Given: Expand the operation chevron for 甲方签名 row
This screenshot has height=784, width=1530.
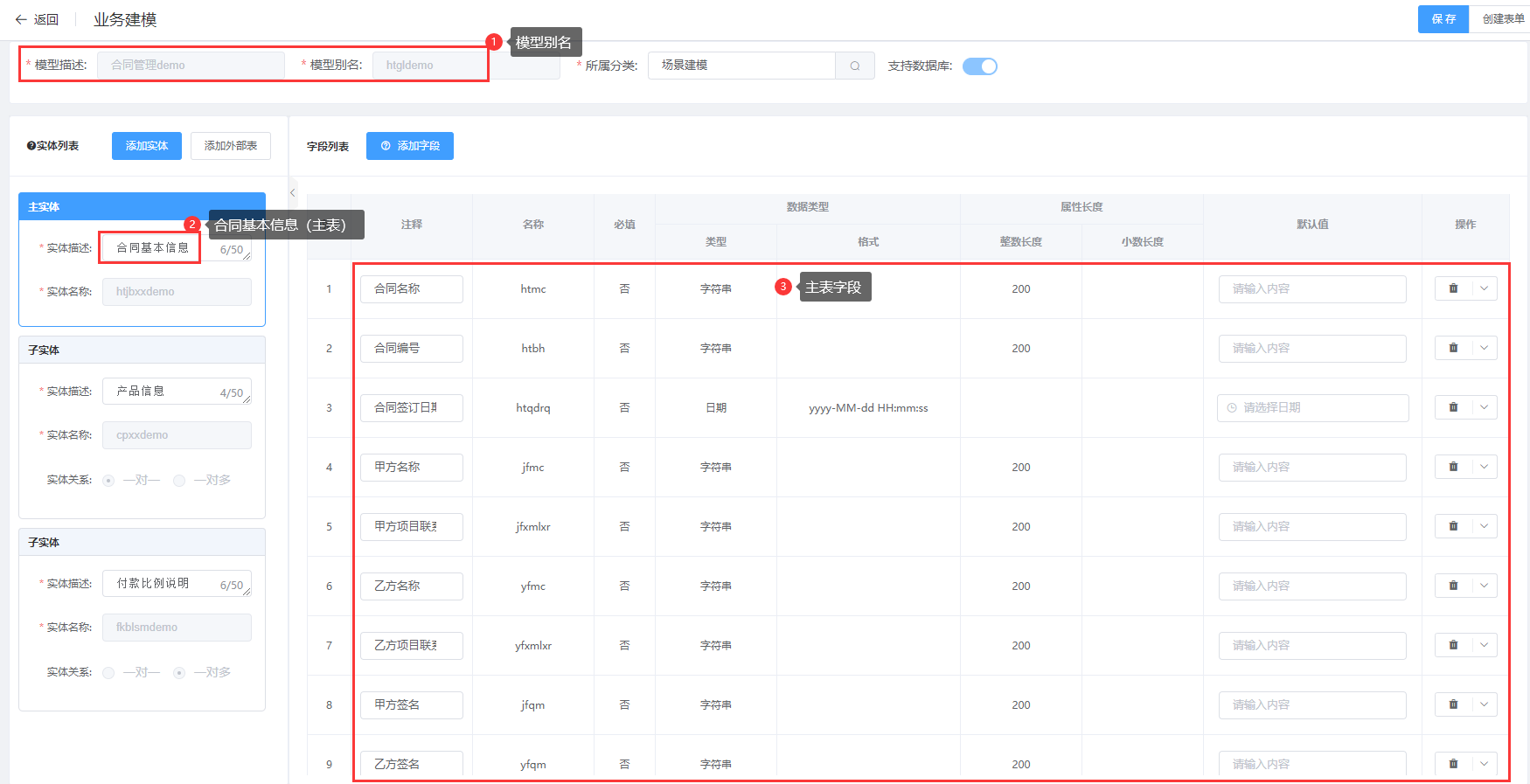Looking at the screenshot, I should pyautogui.click(x=1484, y=704).
